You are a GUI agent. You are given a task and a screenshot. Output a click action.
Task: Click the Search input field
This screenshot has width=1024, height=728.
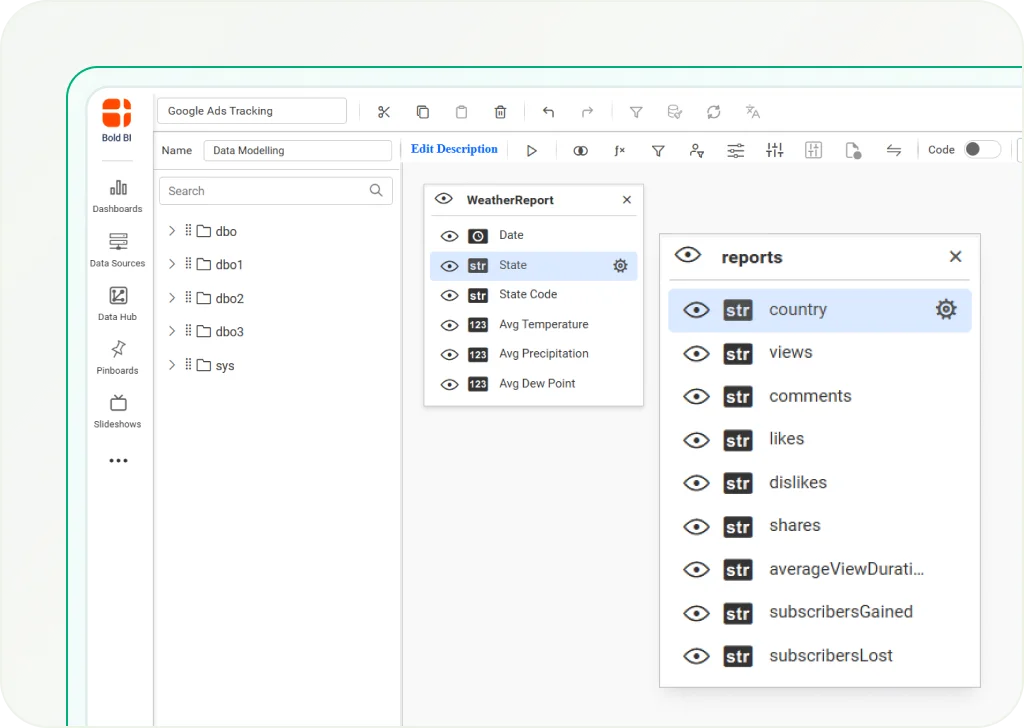point(265,191)
